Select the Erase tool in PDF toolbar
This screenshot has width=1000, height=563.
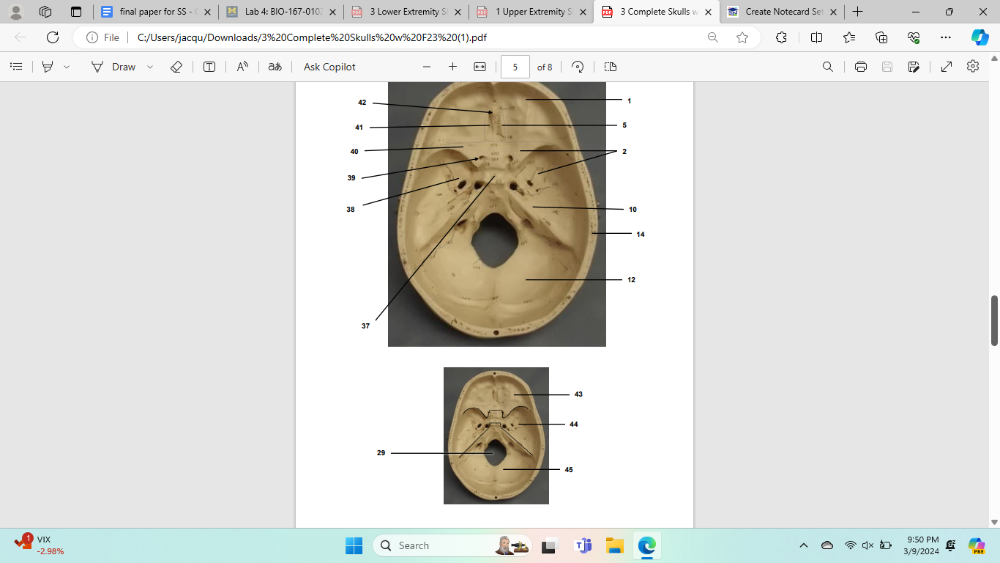[x=176, y=67]
